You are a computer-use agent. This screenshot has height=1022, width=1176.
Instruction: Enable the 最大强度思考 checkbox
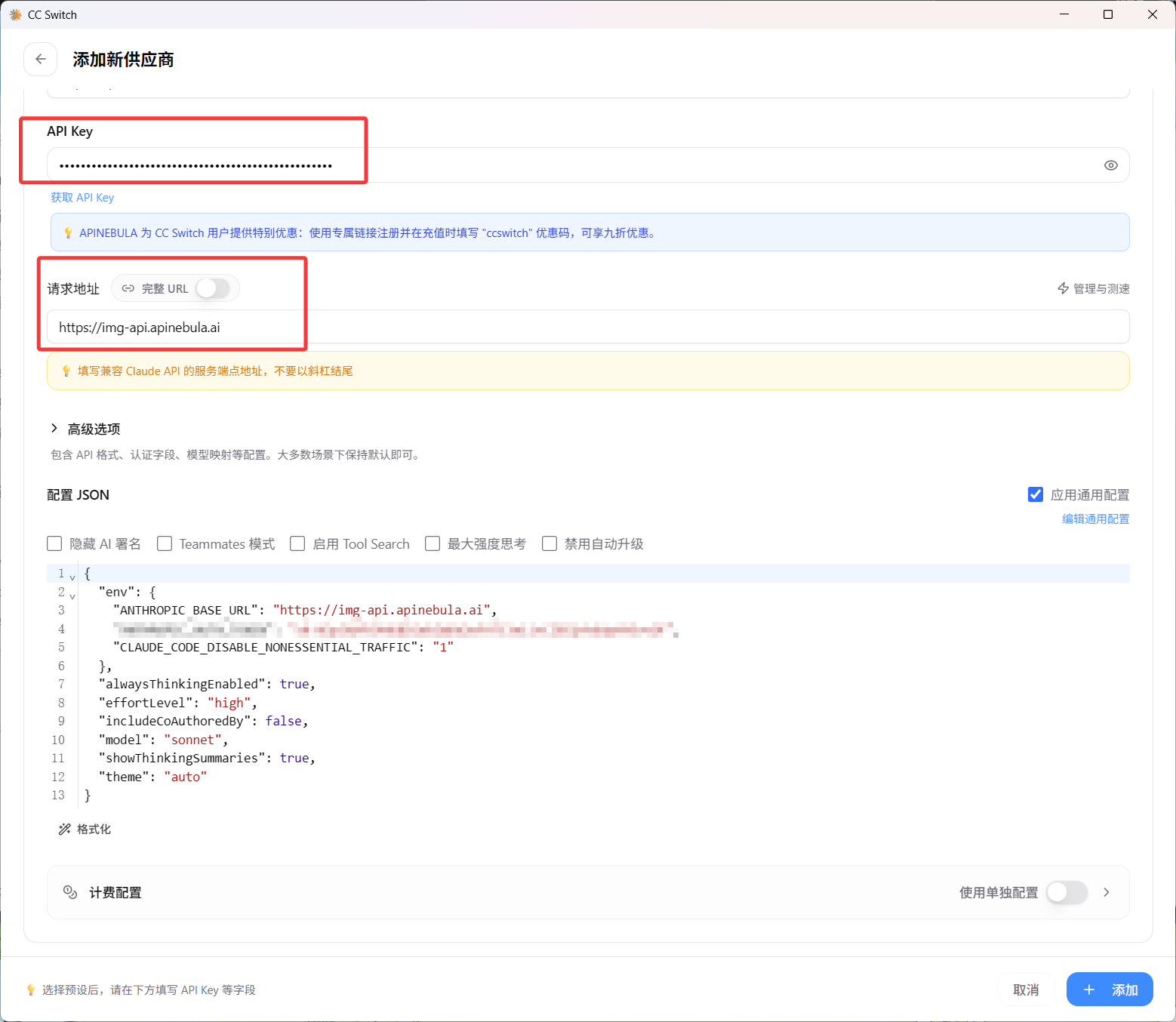433,543
